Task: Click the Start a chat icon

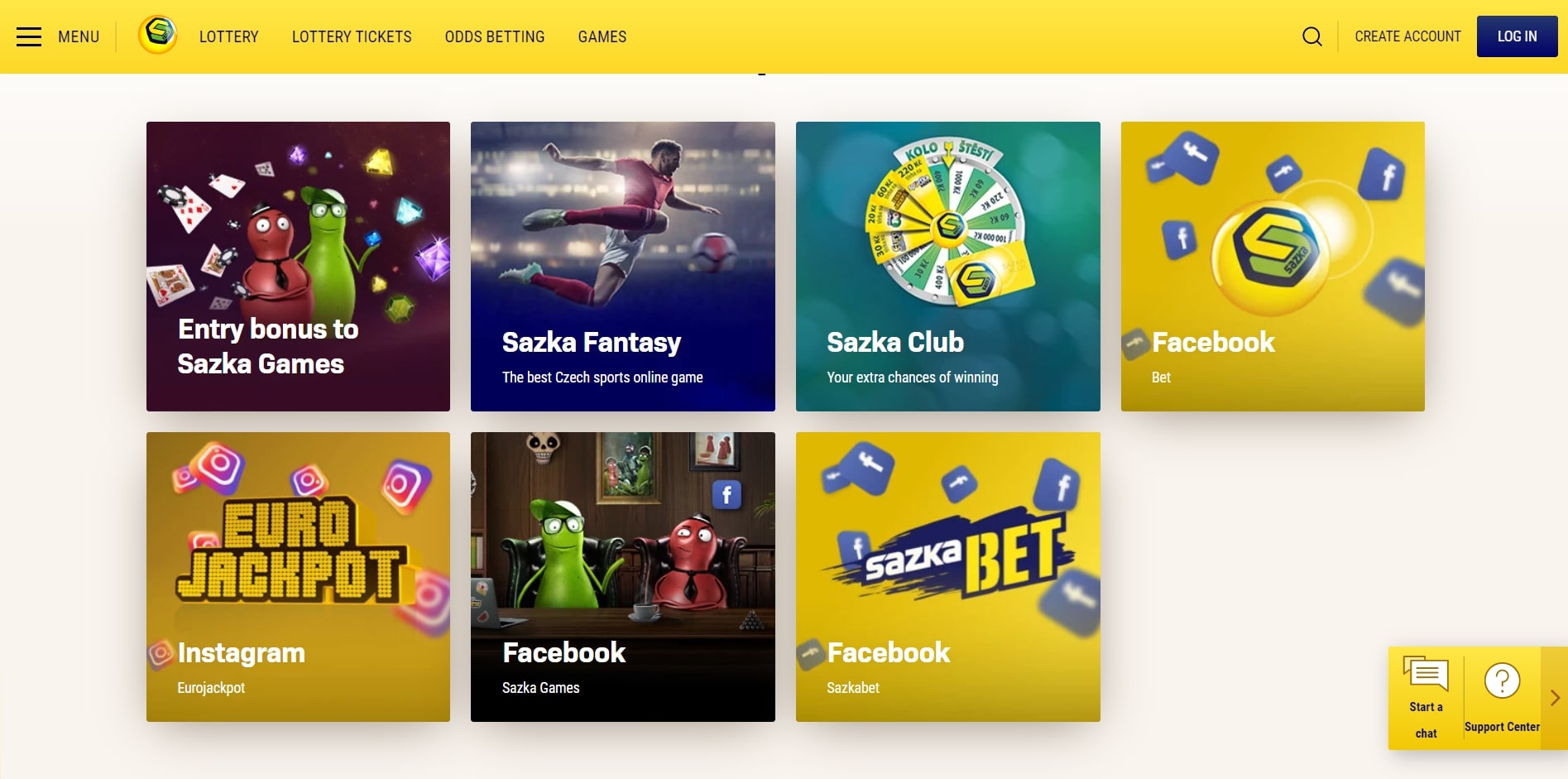Action: point(1426,674)
